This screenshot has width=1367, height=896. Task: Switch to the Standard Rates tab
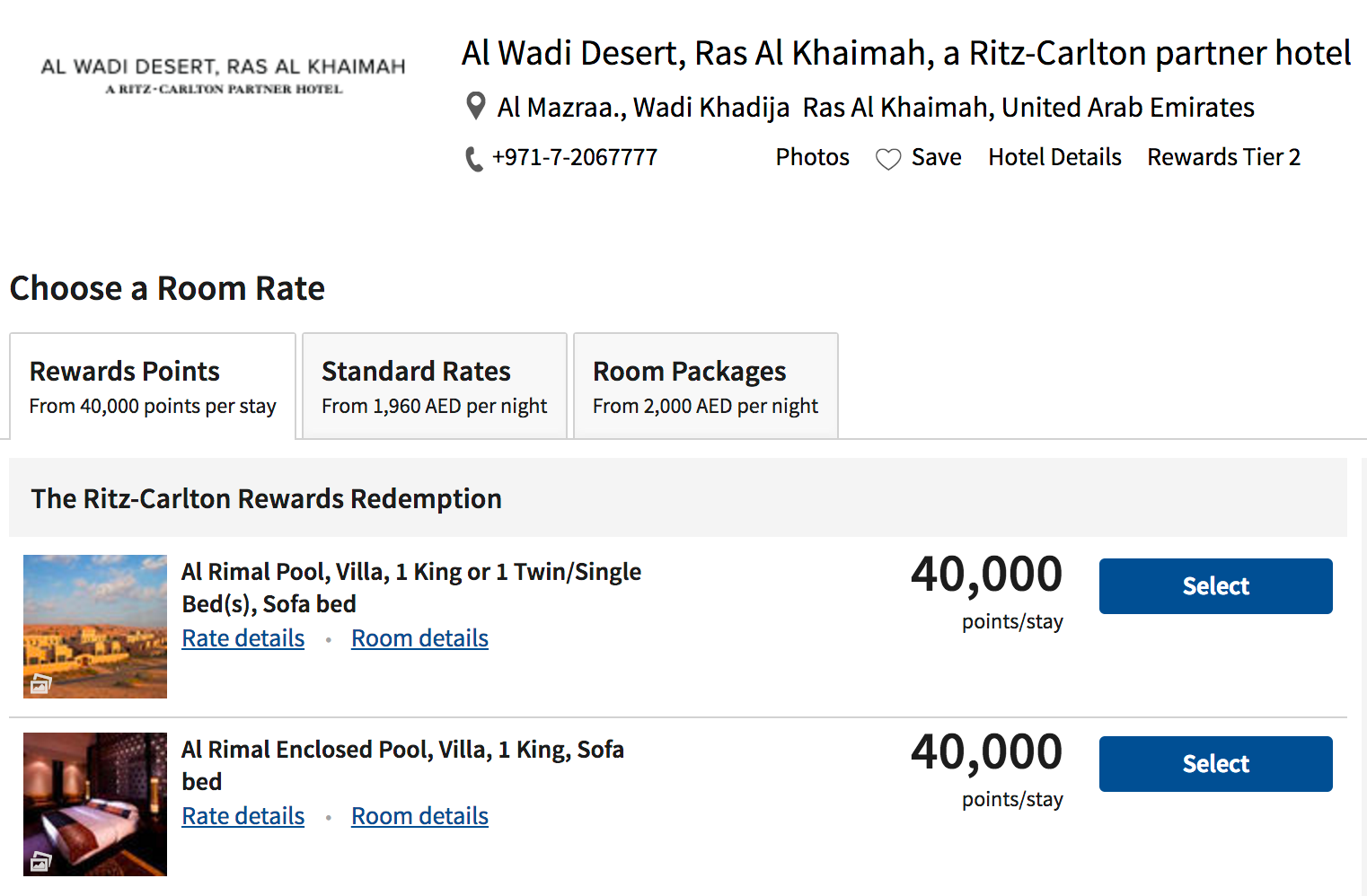[x=434, y=387]
